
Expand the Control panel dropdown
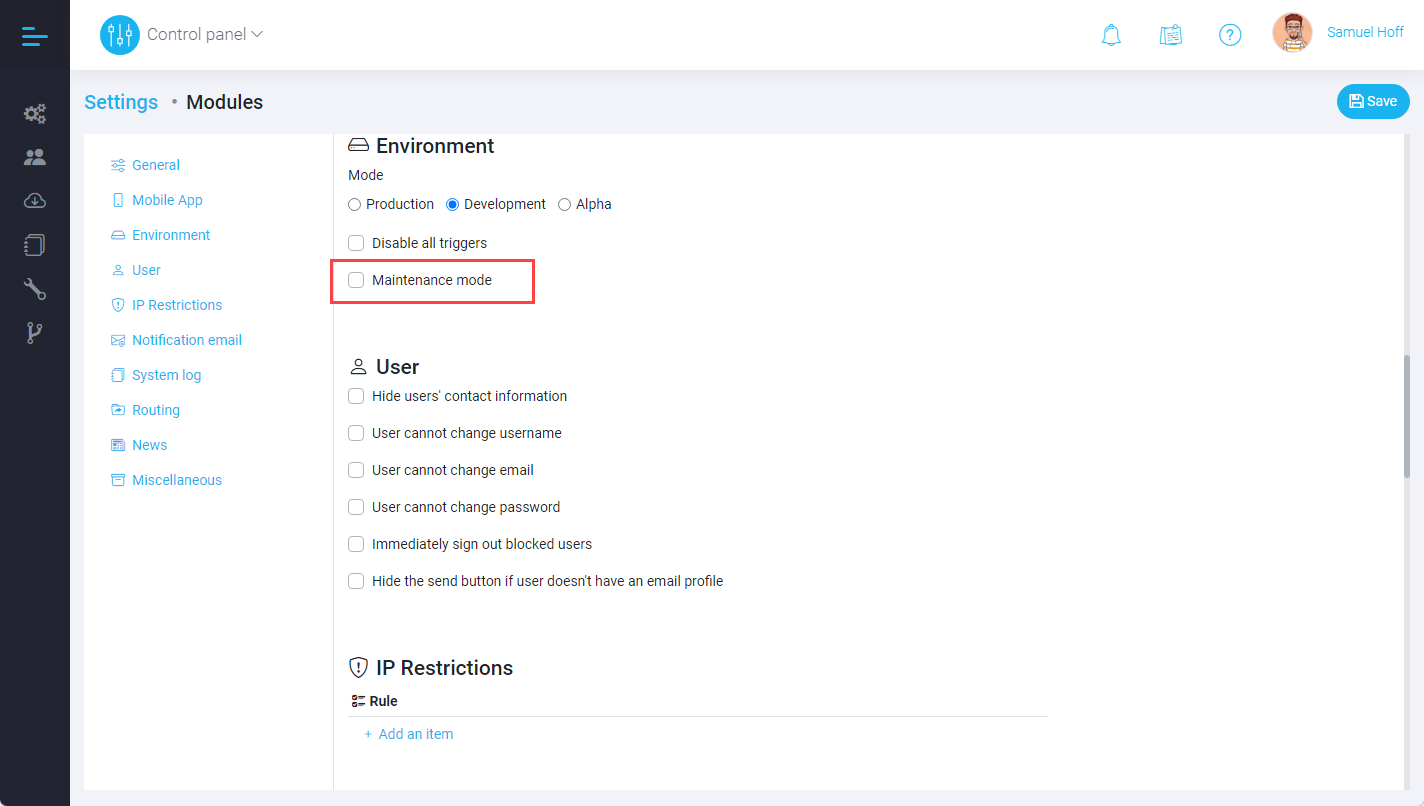[204, 34]
